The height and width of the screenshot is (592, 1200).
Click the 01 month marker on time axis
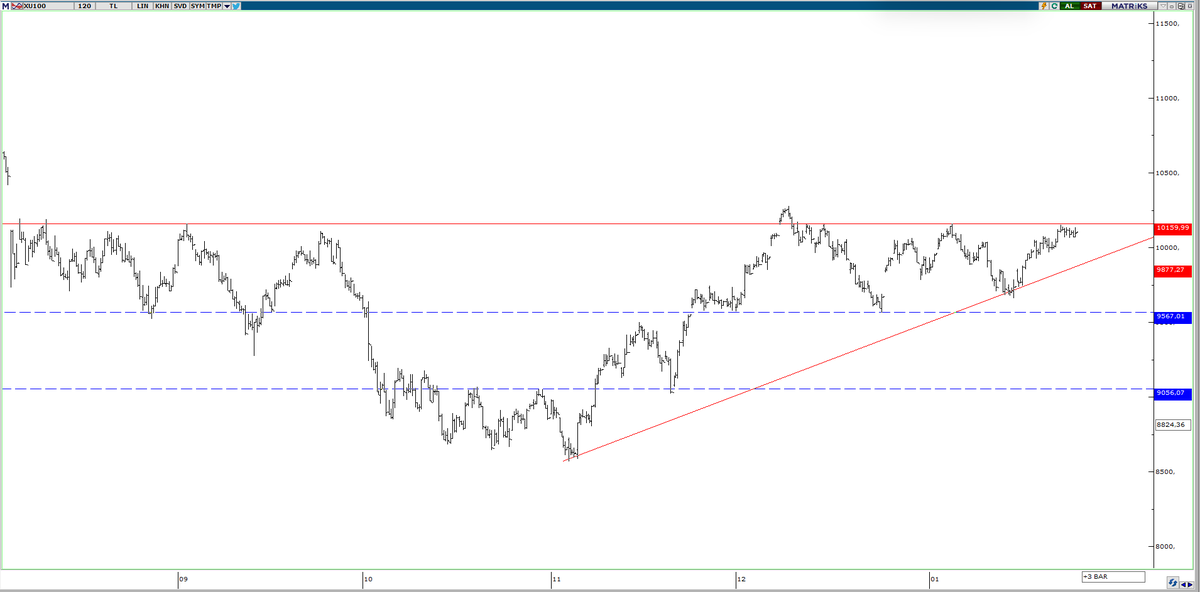(x=935, y=579)
